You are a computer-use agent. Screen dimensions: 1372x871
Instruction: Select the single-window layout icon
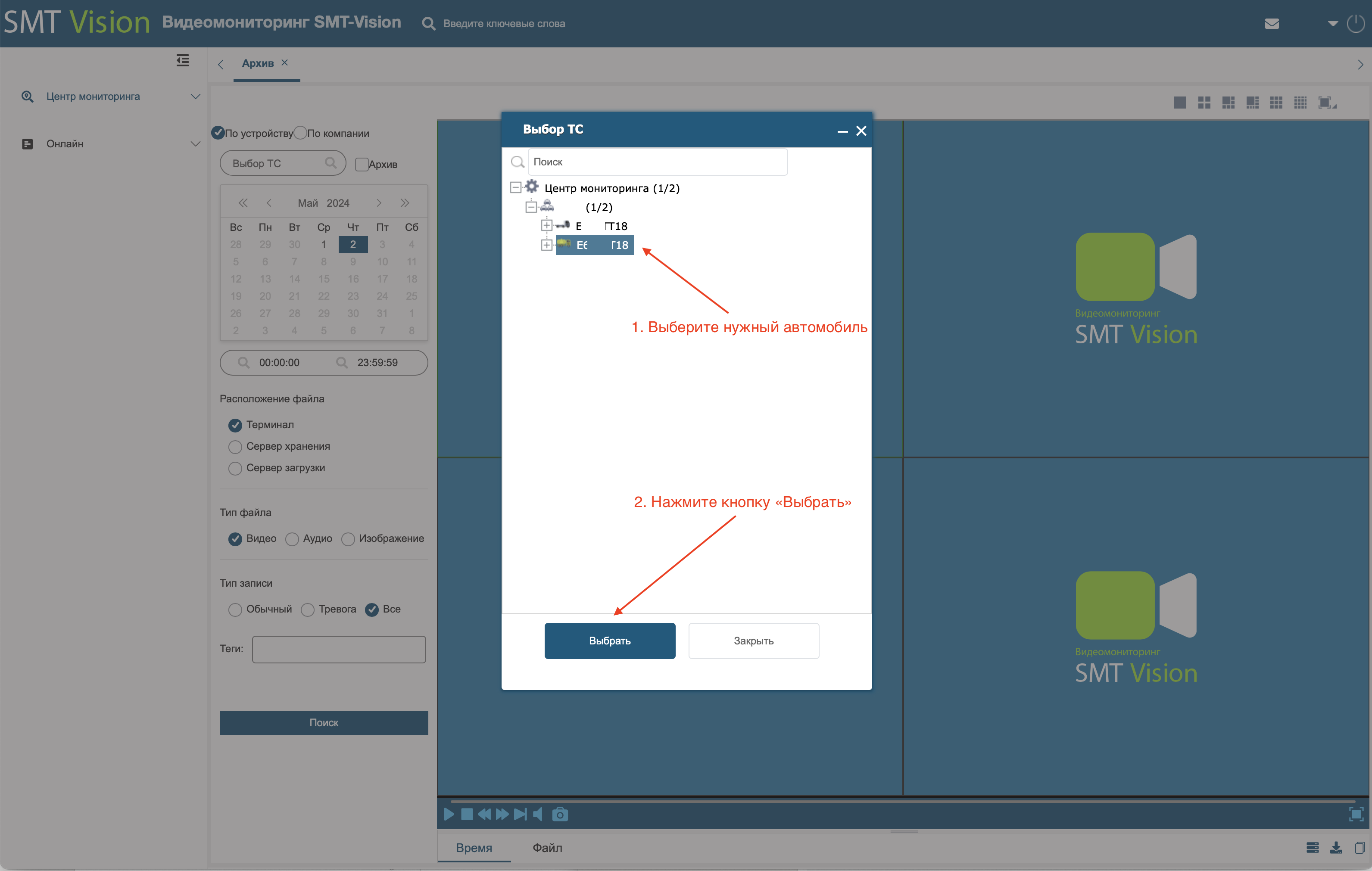1180,103
